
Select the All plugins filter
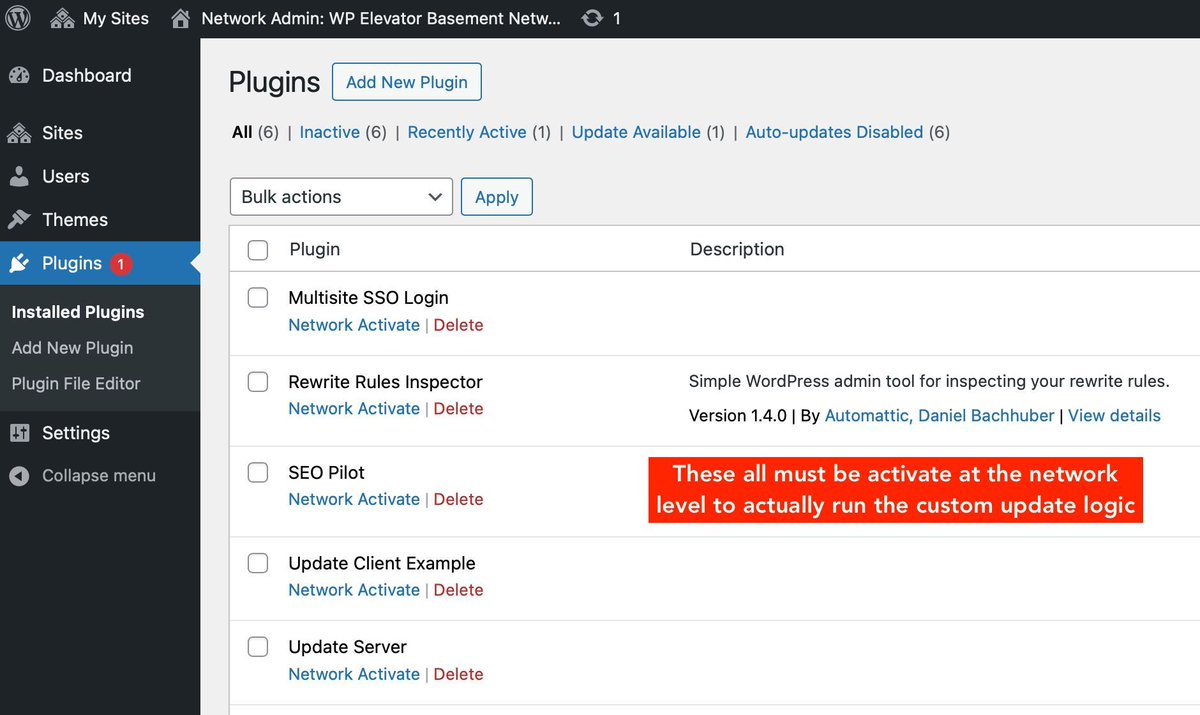coord(242,132)
